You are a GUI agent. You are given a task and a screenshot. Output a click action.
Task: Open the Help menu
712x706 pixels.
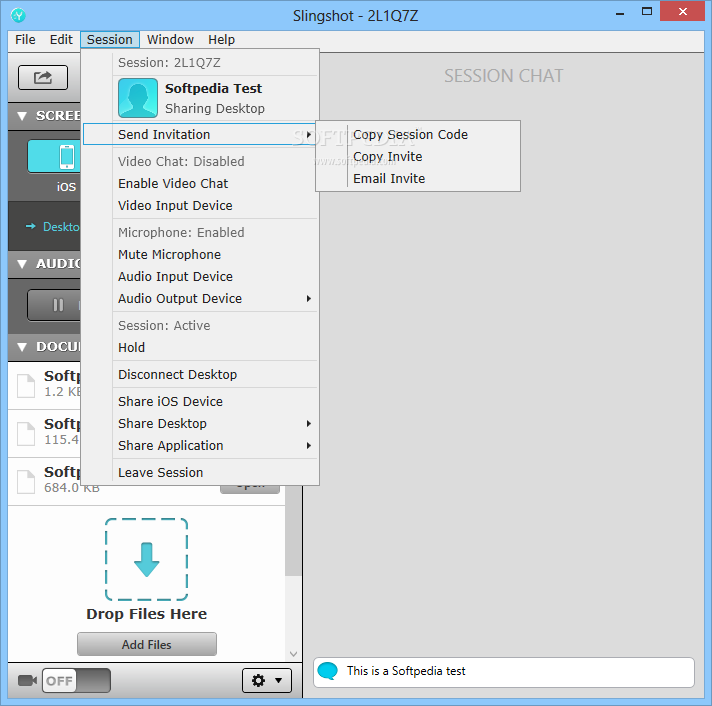pyautogui.click(x=222, y=39)
